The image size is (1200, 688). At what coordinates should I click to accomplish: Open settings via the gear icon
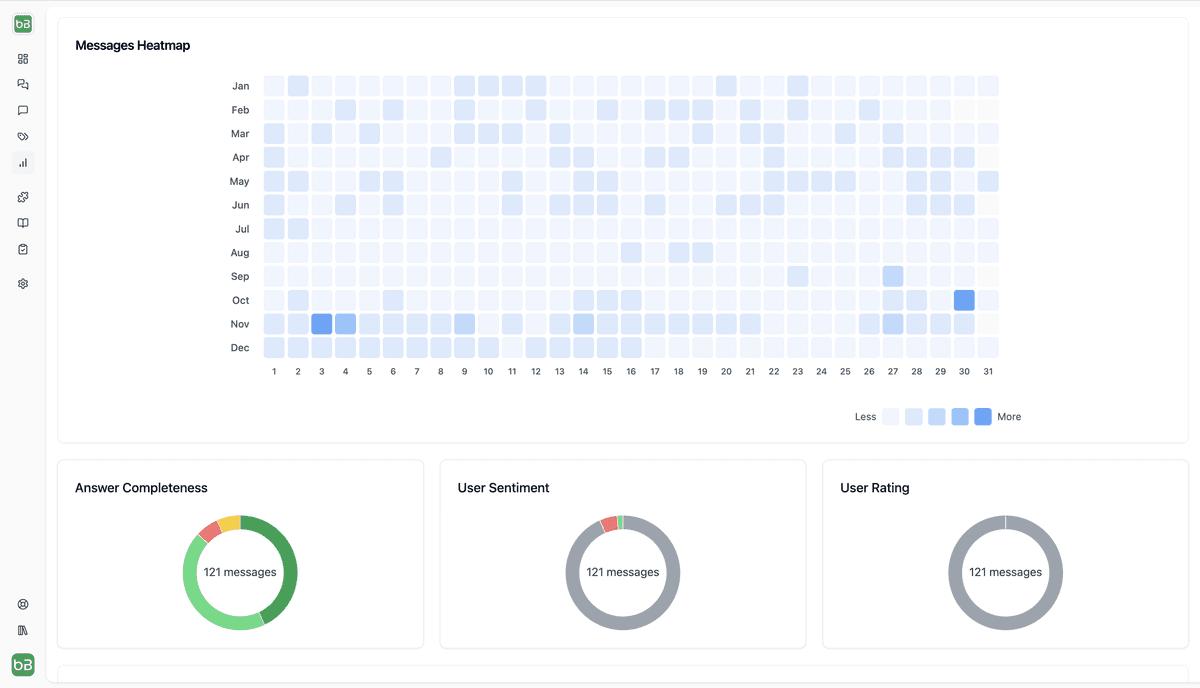coord(23,284)
